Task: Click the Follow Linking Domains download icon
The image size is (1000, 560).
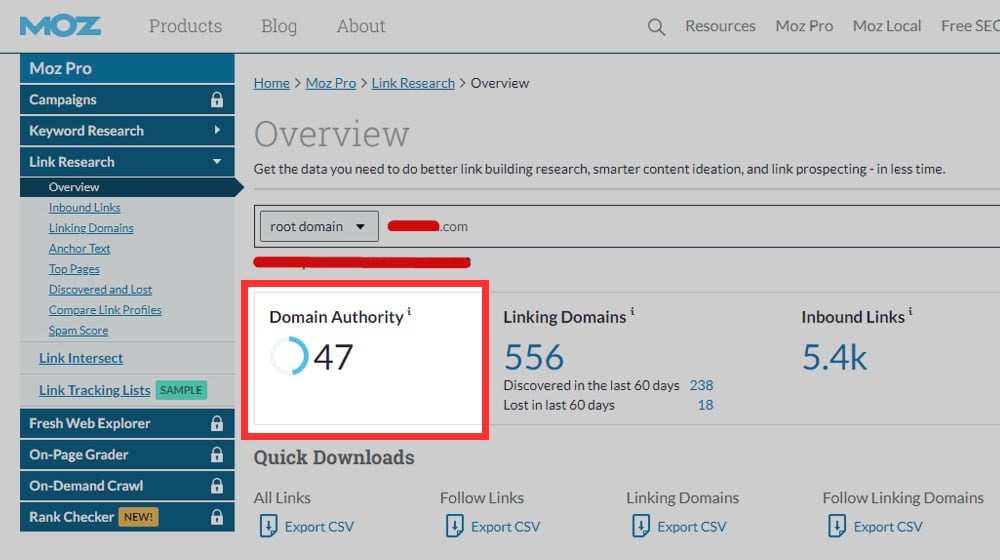Action: point(836,526)
